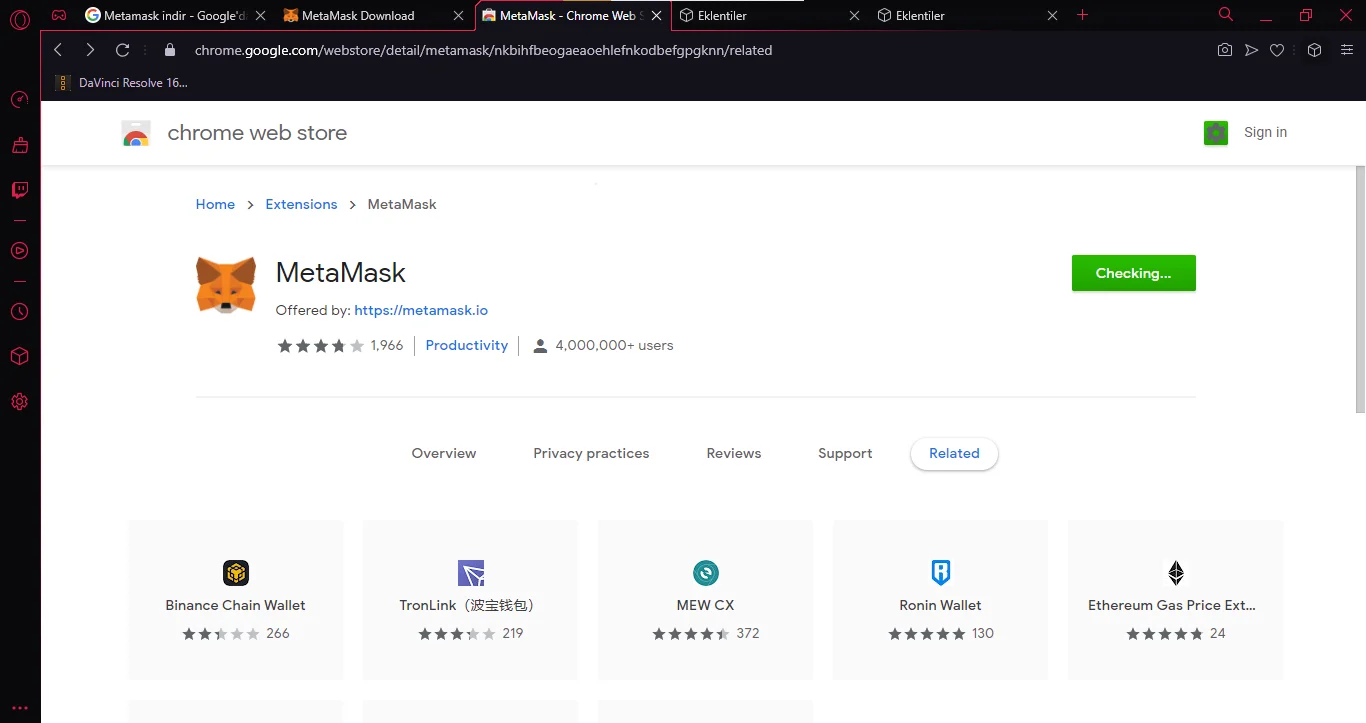Open the Reviews tab

coord(734,453)
